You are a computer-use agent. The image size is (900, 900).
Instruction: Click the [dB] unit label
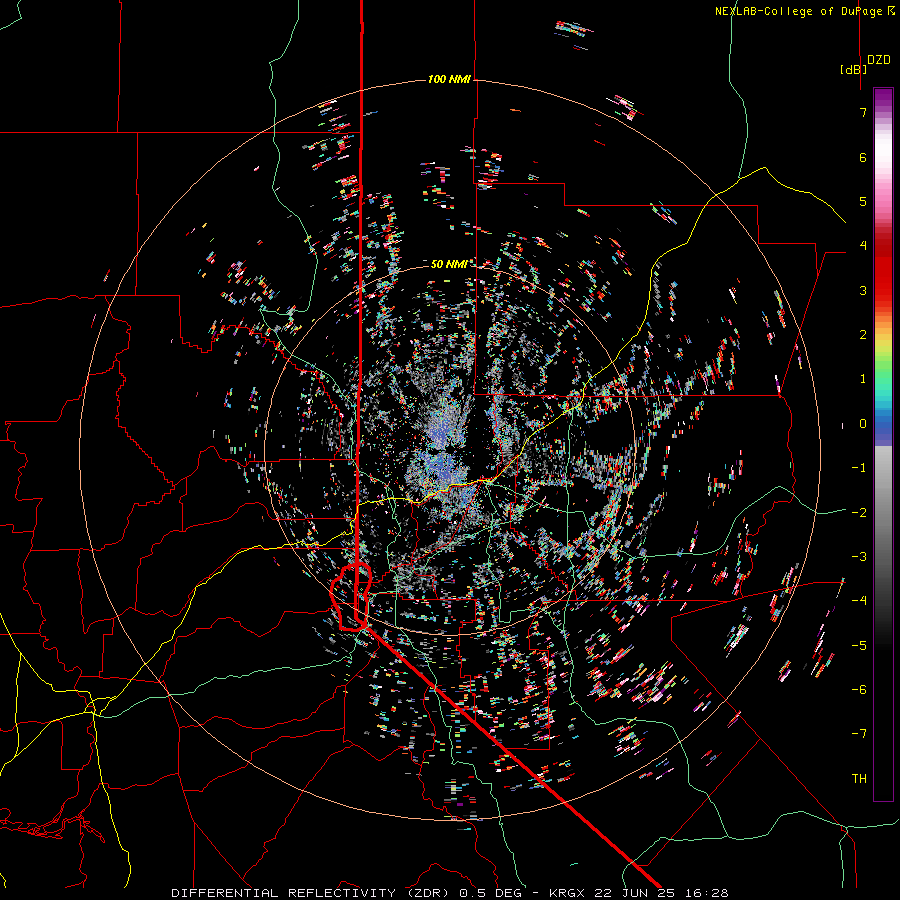[x=853, y=70]
